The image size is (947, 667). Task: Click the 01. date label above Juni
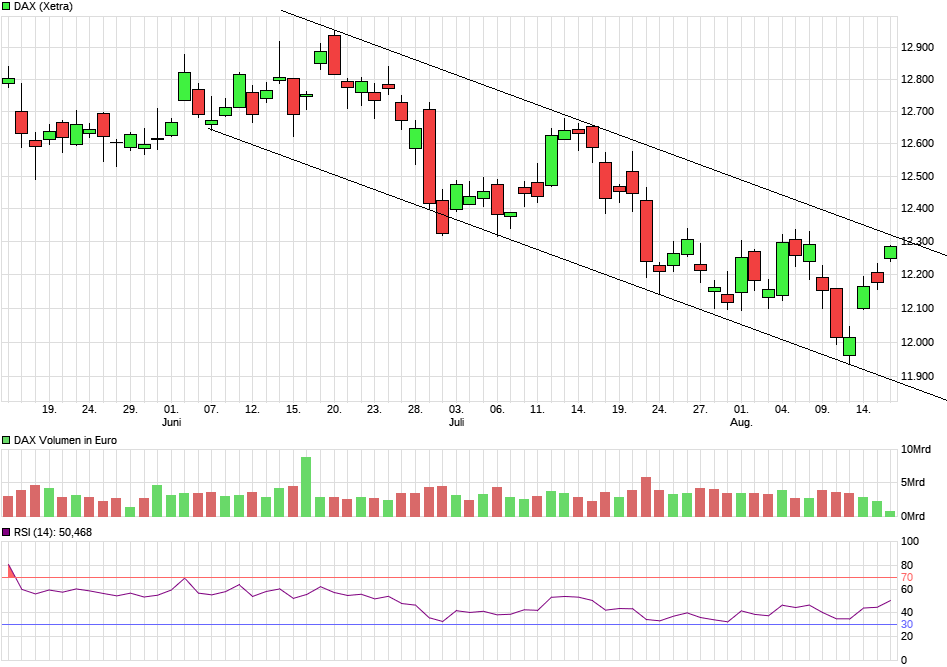click(171, 409)
